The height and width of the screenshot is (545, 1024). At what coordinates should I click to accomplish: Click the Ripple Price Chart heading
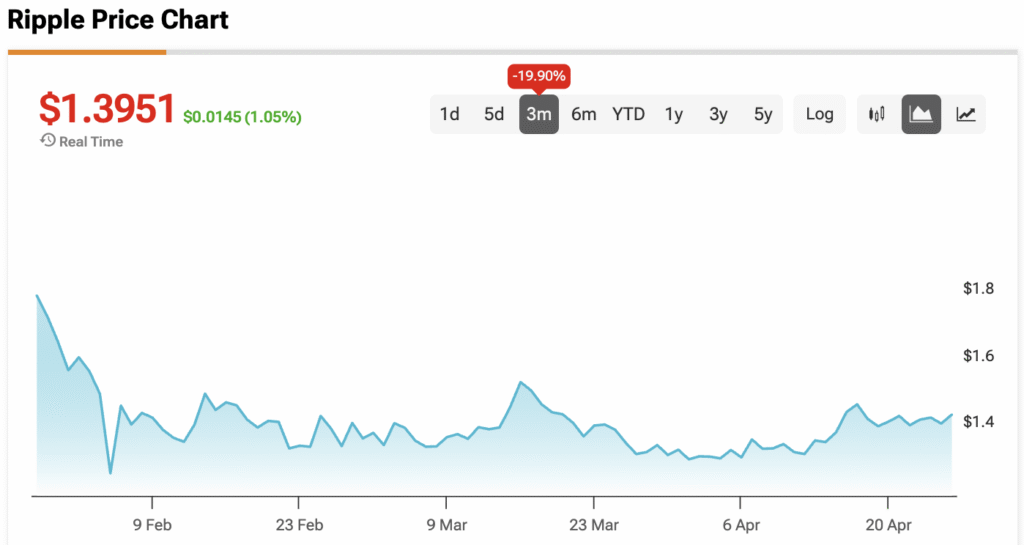click(118, 20)
